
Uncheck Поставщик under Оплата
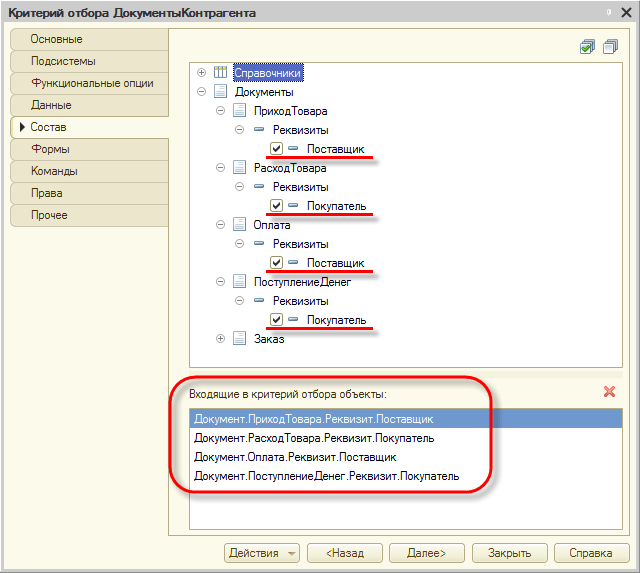click(276, 262)
